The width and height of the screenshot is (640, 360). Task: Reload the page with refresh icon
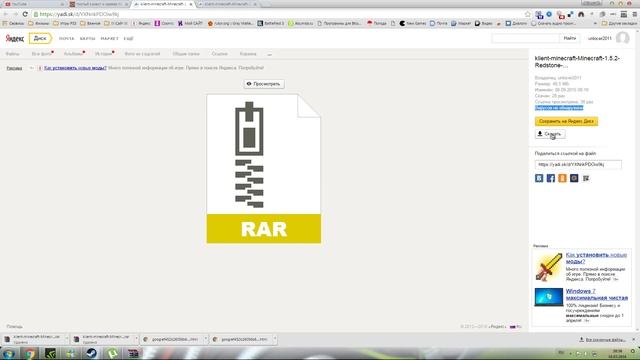pyautogui.click(x=25, y=14)
